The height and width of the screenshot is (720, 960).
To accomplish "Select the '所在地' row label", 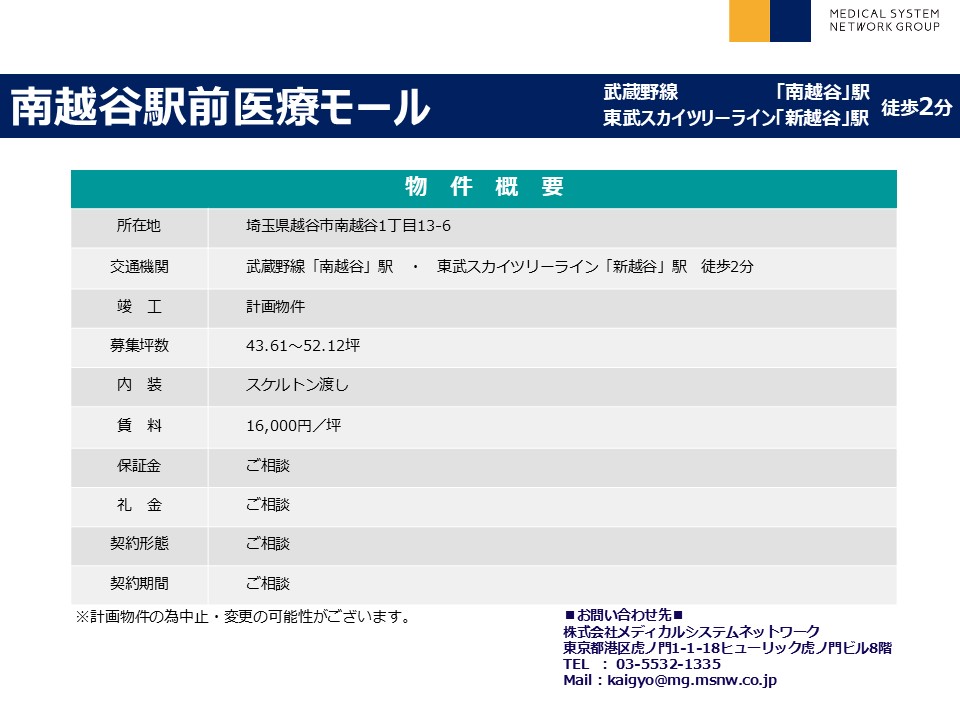I will click(139, 226).
